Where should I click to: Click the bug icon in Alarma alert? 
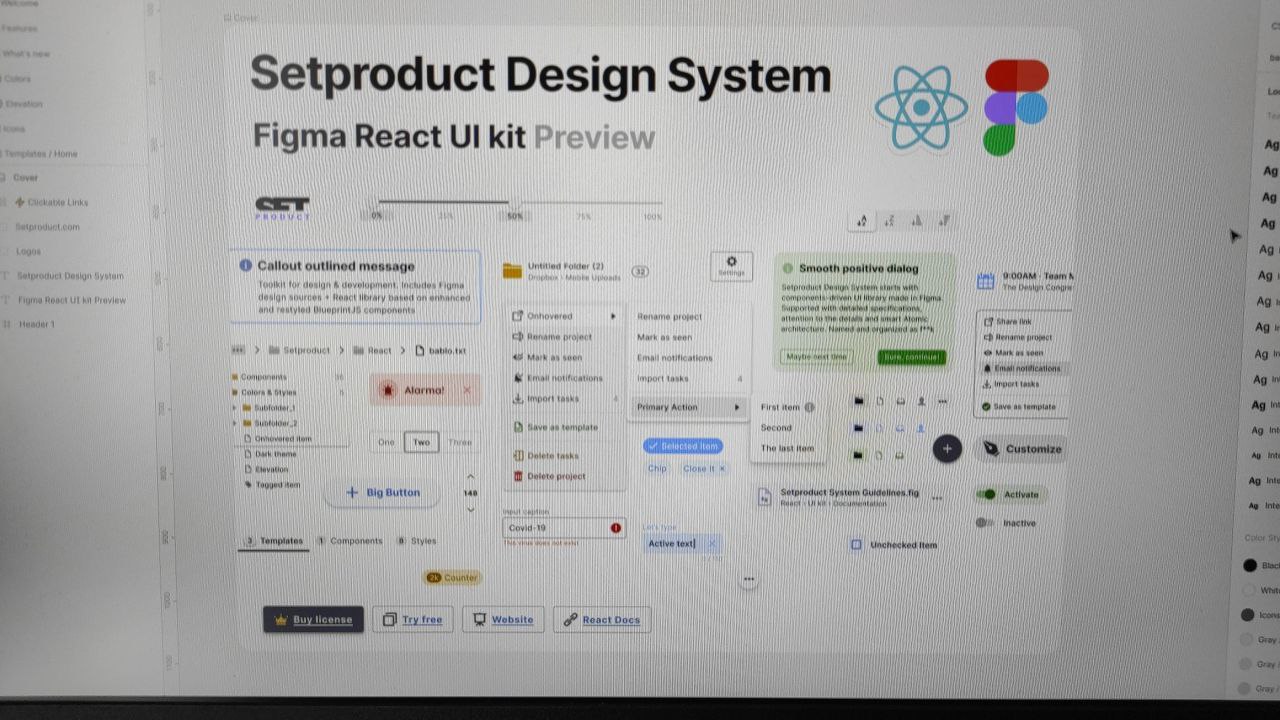pyautogui.click(x=388, y=390)
